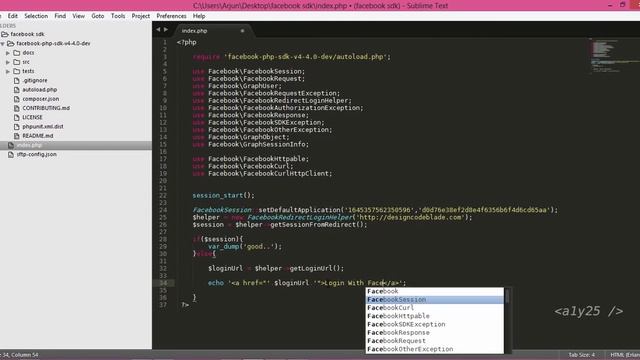Collapse the facebook-php-sdk-v4-4.0-dev folder arrow
The width and height of the screenshot is (640, 360).
coord(2,43)
